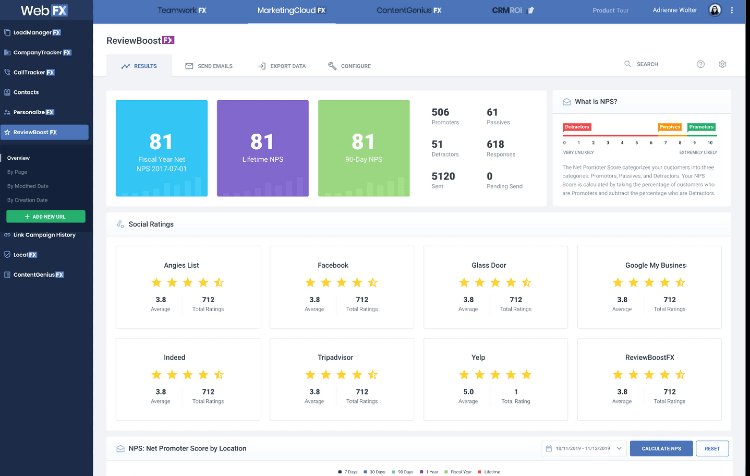The width and height of the screenshot is (750, 476).
Task: Click the ReviewBoostFX star icon in sidebar
Action: click(8, 132)
